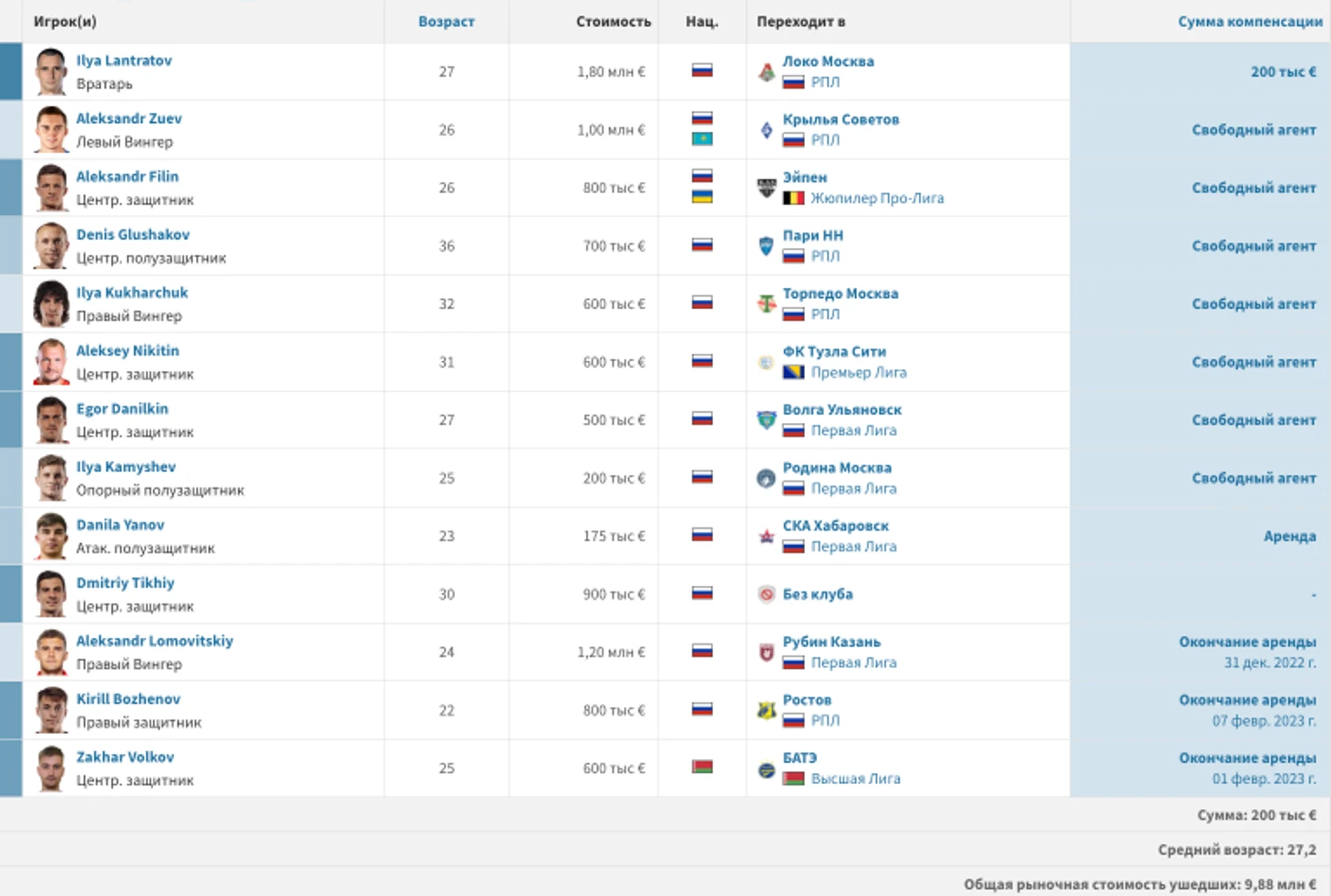Click the Рубин Казань crest icon
Viewport: 1331px width, 896px height.
[x=767, y=653]
